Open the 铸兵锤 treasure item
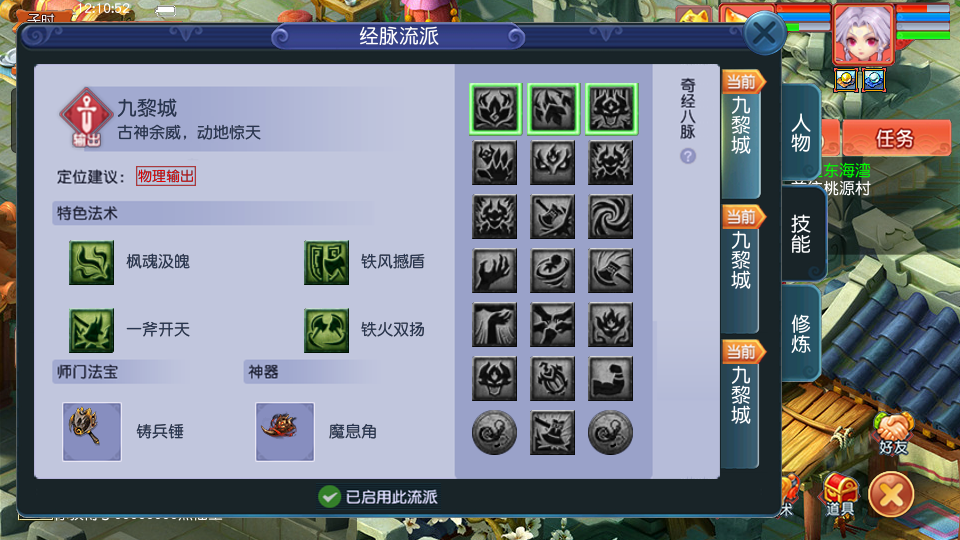Image resolution: width=960 pixels, height=540 pixels. coord(92,432)
